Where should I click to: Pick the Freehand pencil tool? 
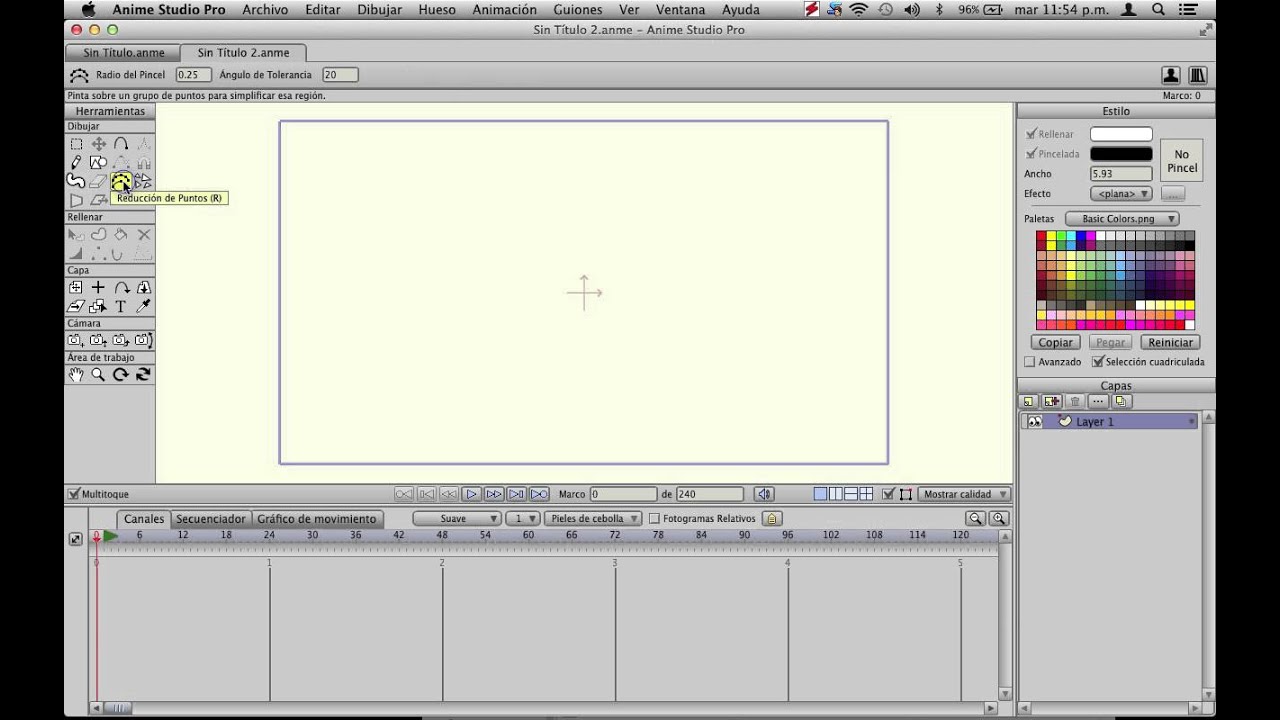coord(76,163)
